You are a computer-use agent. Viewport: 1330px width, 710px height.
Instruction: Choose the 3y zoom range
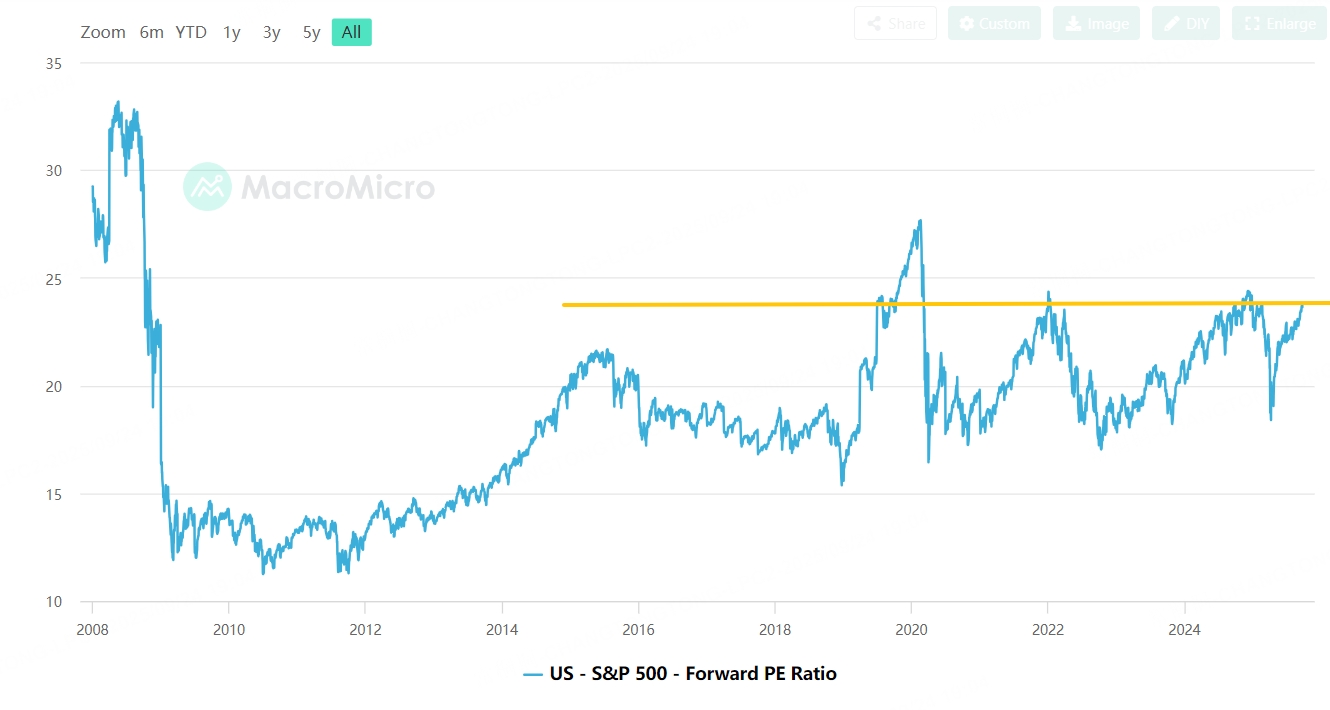[271, 32]
